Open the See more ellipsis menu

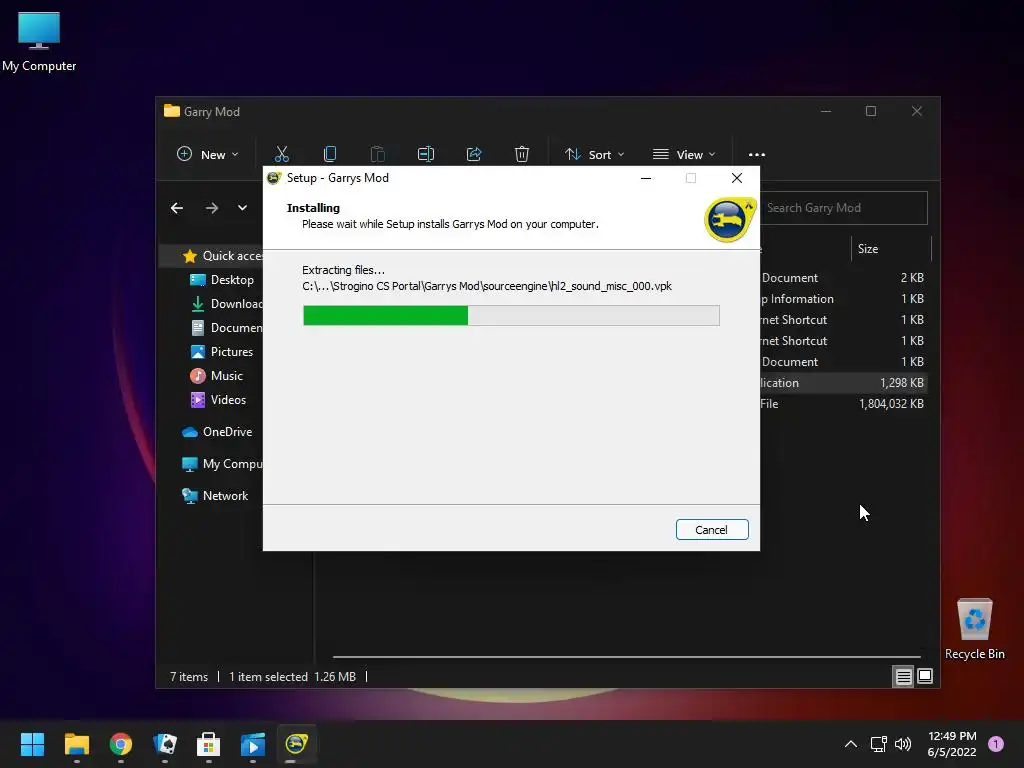tap(757, 155)
